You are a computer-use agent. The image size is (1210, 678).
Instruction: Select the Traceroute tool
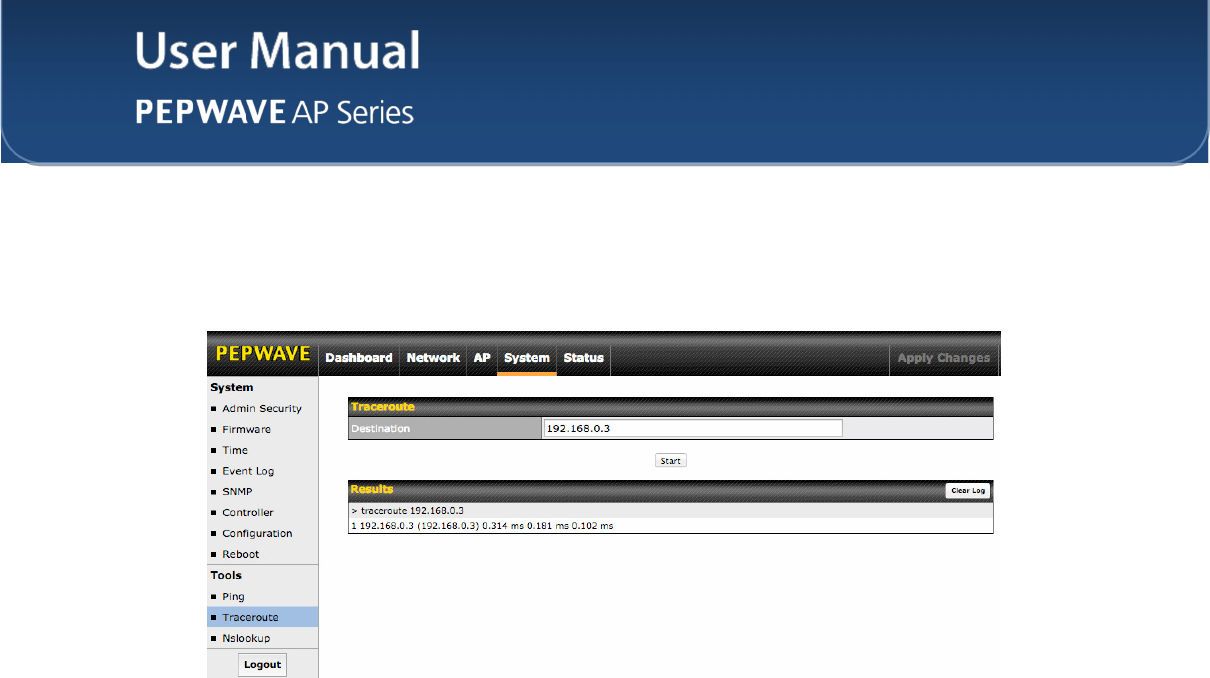(x=263, y=617)
